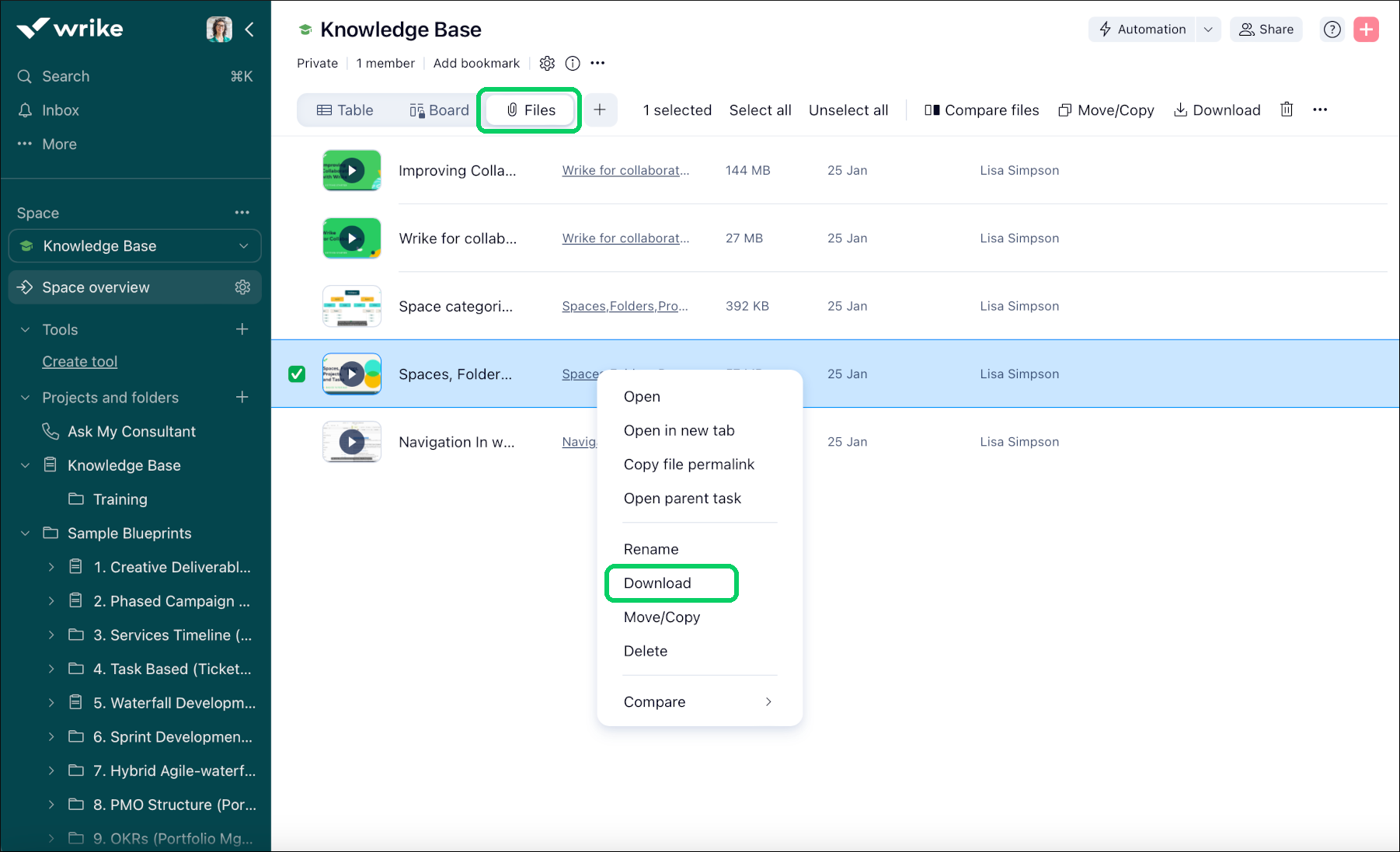Click Select all files
Screen dimensions: 1400x852
760,110
